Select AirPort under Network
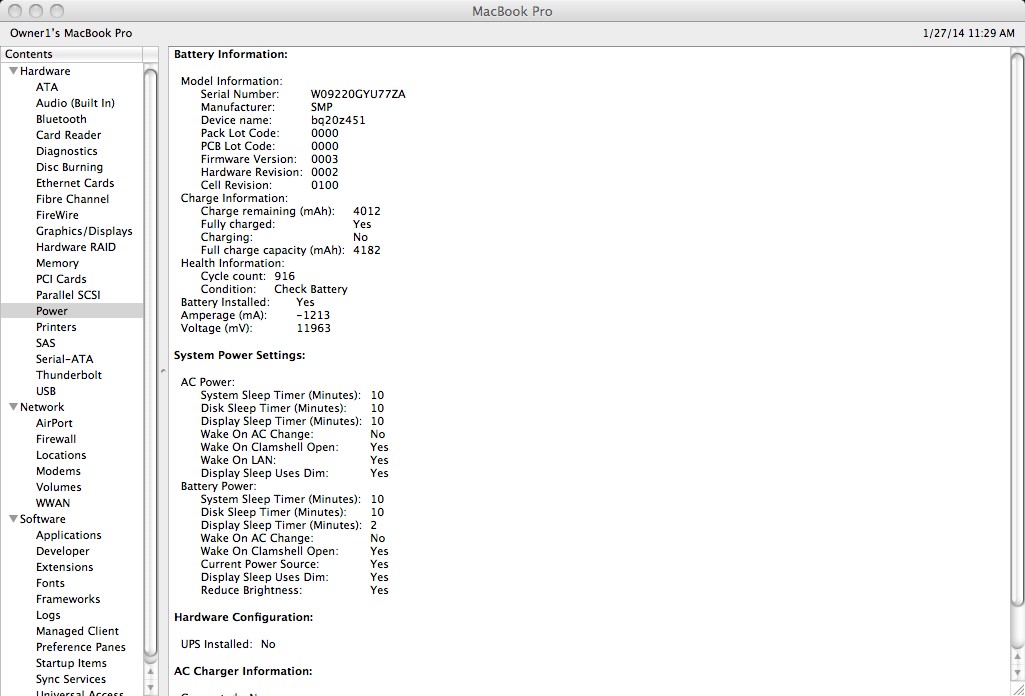Image resolution: width=1025 pixels, height=696 pixels. click(54, 423)
